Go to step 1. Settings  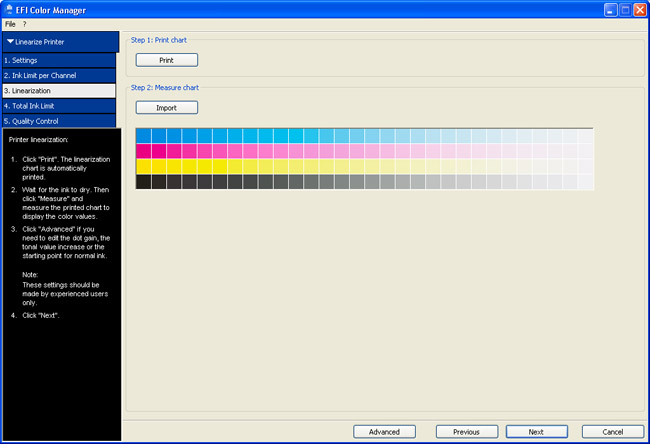[x=59, y=61]
